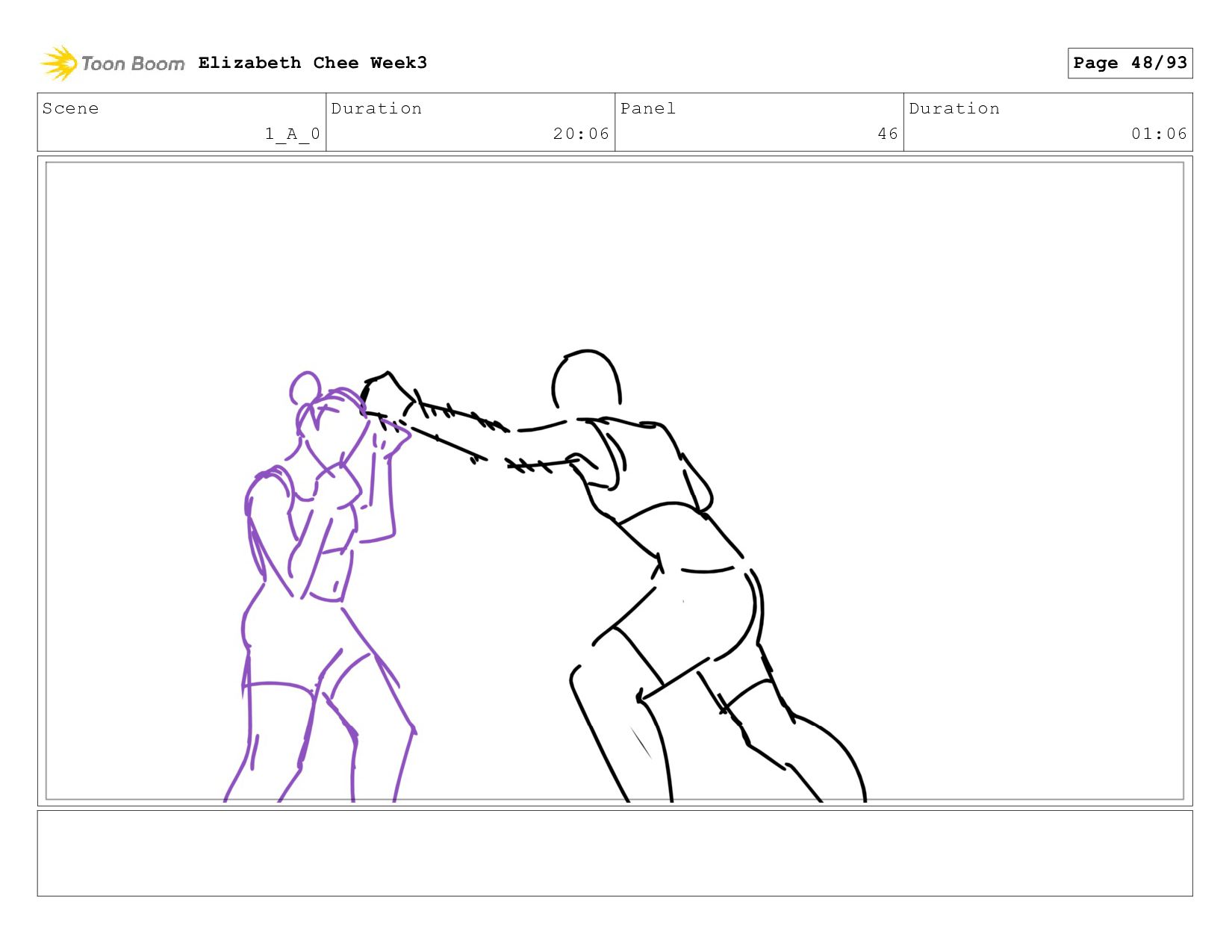Viewport: 1232px width, 952px height.
Task: Click the purple boxer figure sketch
Action: point(320,587)
